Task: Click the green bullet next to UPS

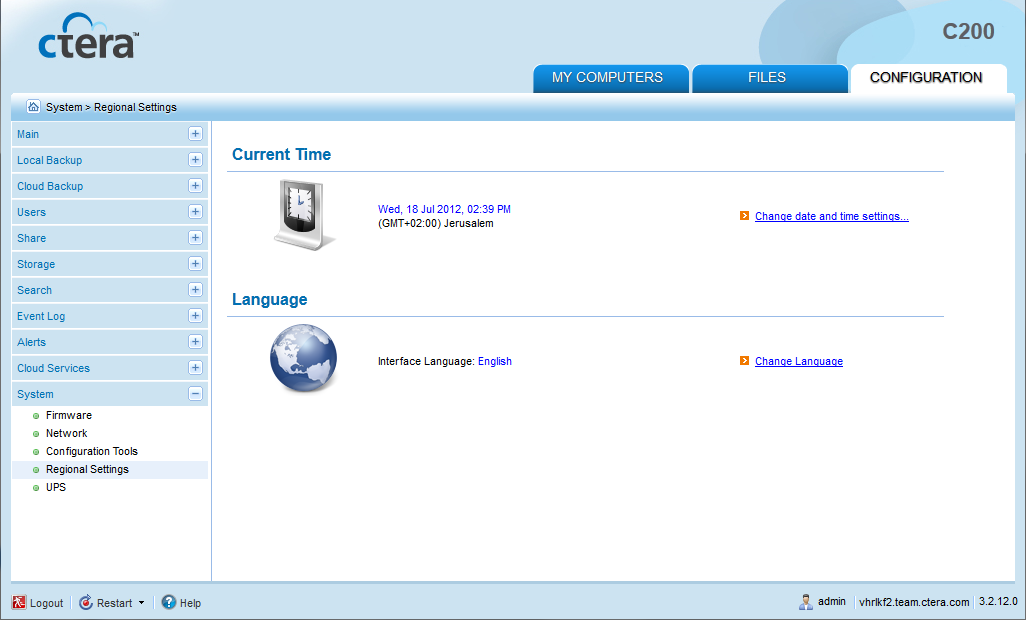Action: (36, 488)
